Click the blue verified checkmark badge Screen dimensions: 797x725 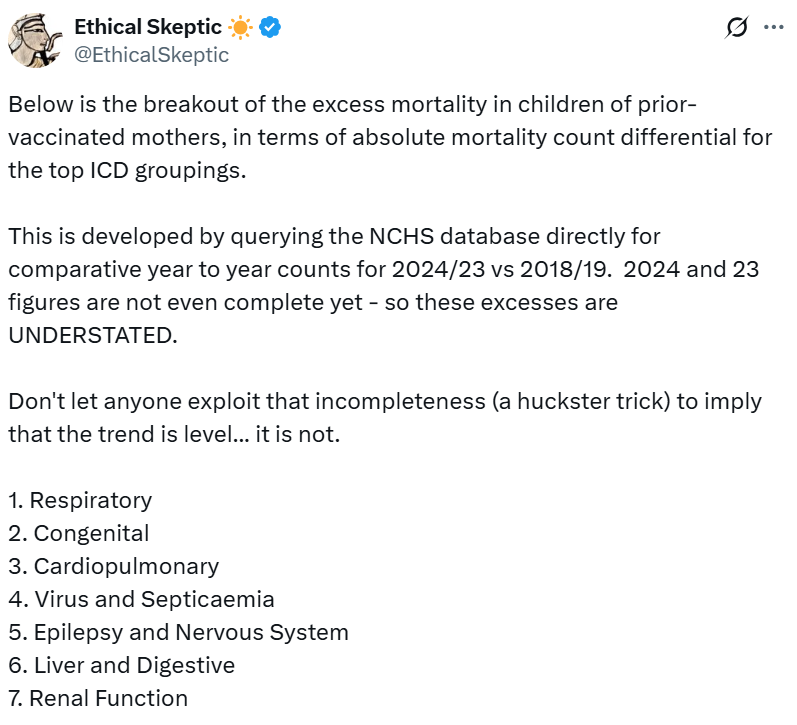269,28
